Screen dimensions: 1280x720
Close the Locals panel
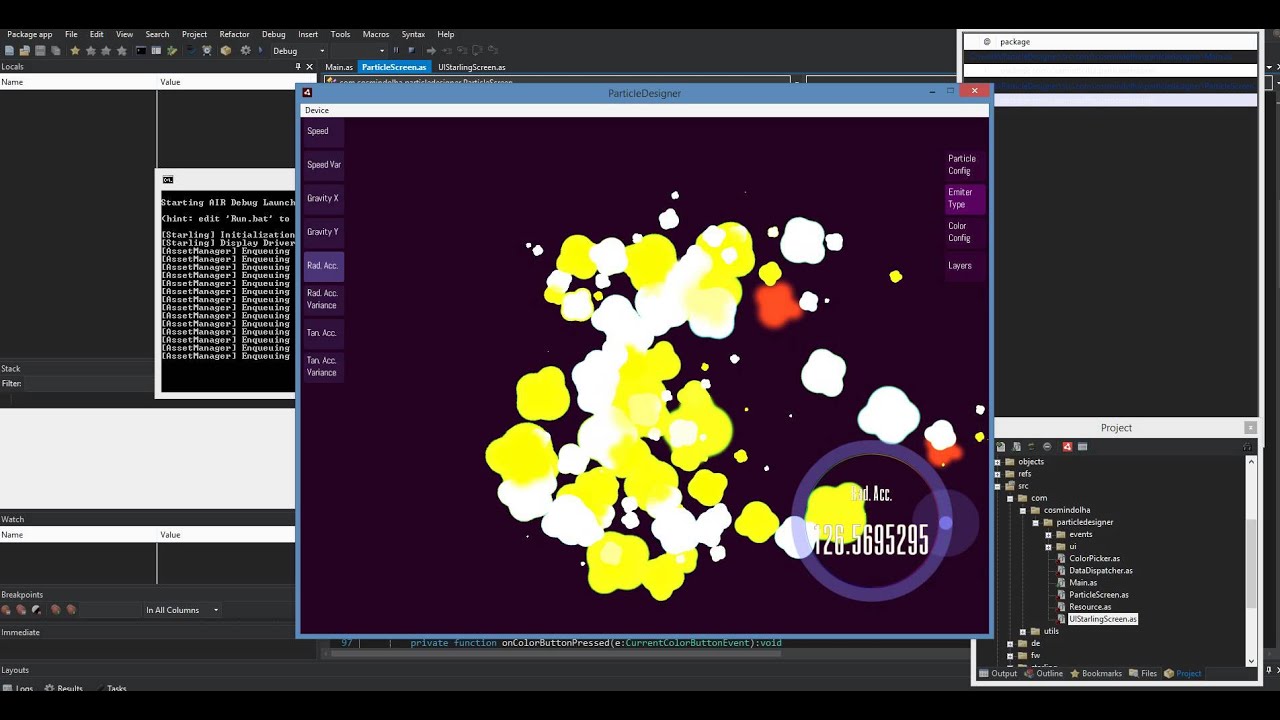point(309,67)
